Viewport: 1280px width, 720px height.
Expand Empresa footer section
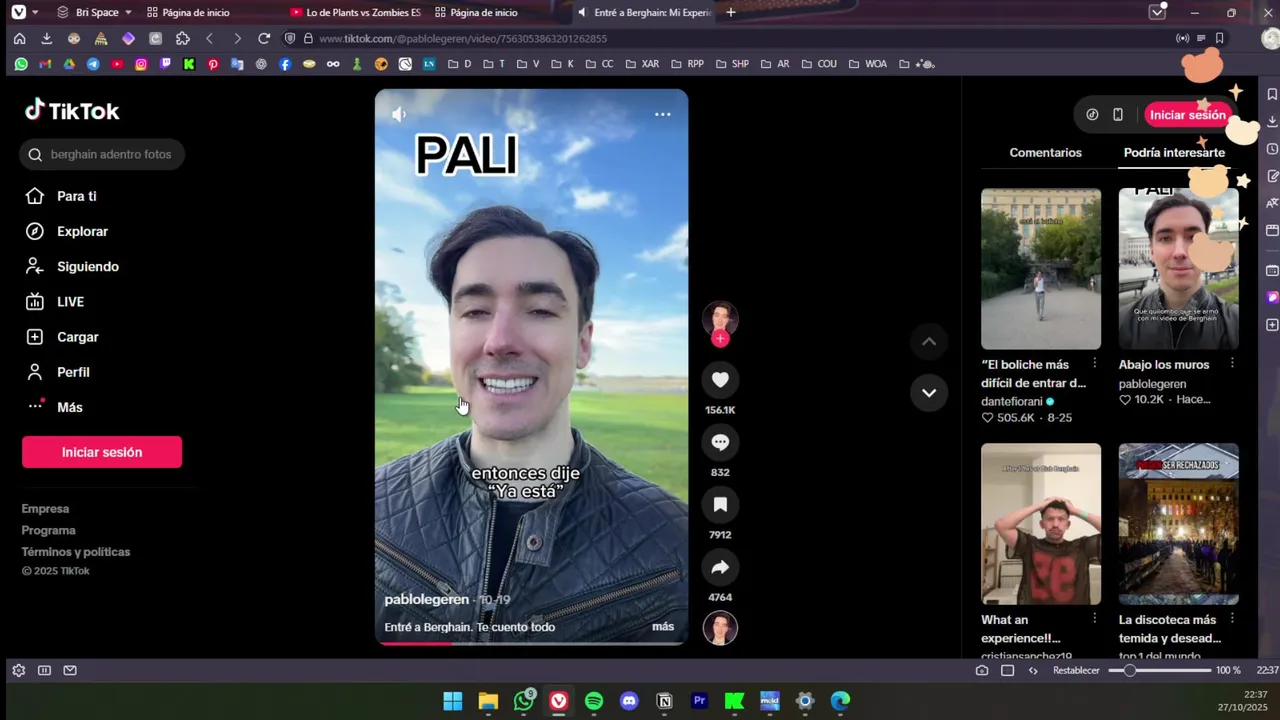tap(45, 509)
